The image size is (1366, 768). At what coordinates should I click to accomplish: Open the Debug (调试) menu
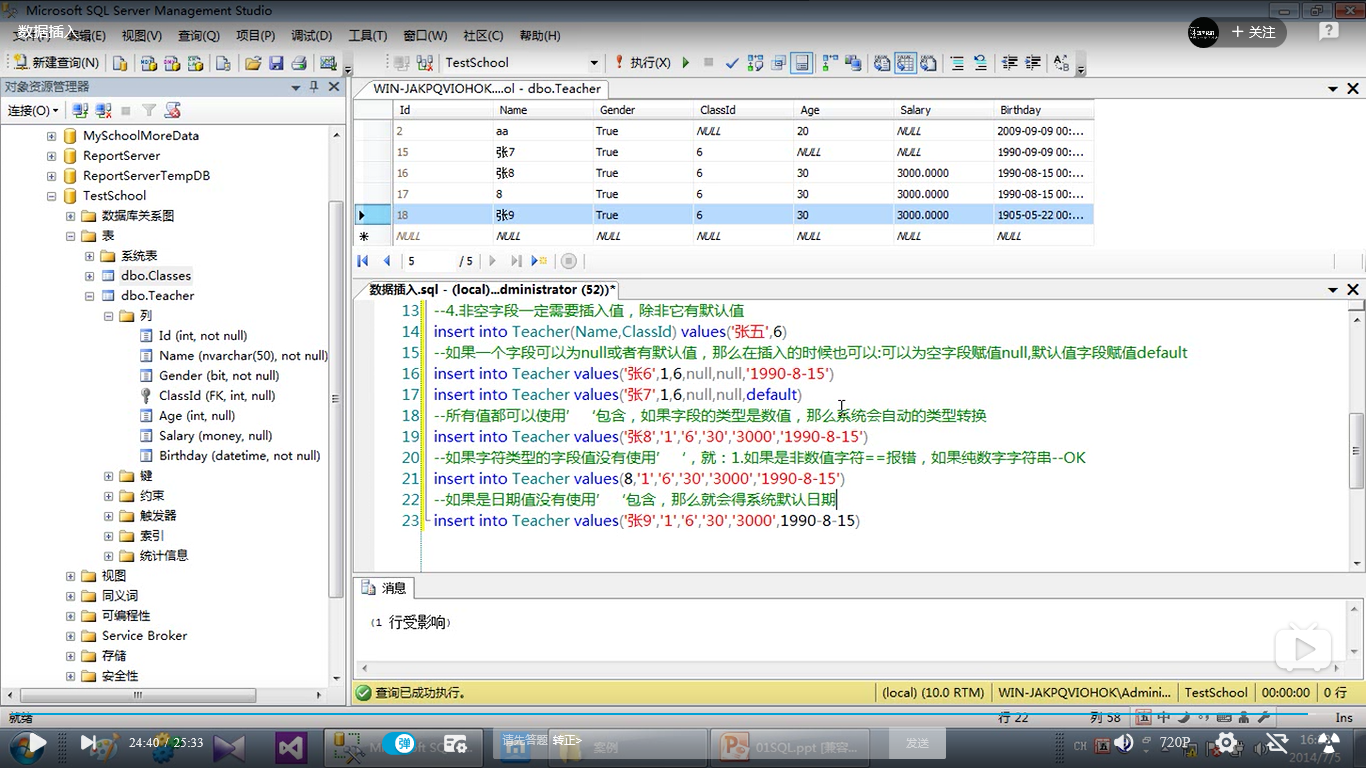click(311, 35)
